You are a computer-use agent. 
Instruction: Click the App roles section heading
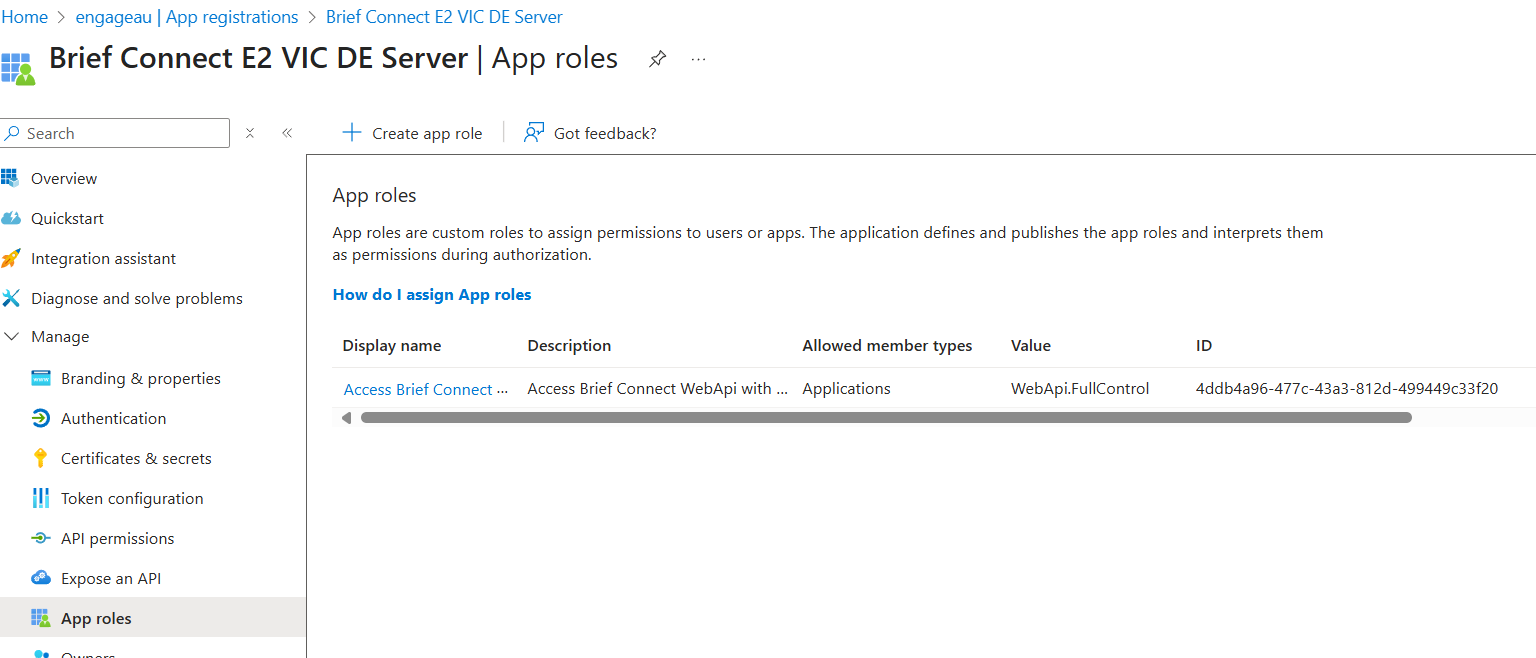coord(374,195)
